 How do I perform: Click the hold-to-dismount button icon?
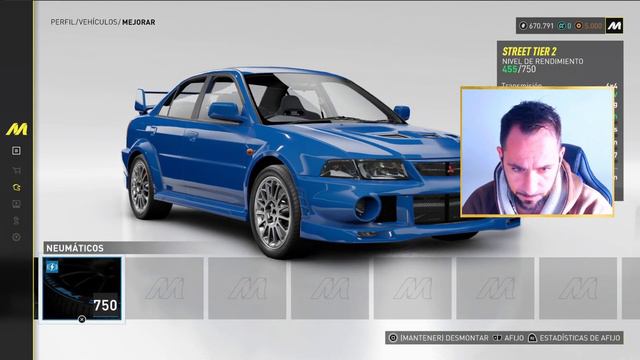393,338
